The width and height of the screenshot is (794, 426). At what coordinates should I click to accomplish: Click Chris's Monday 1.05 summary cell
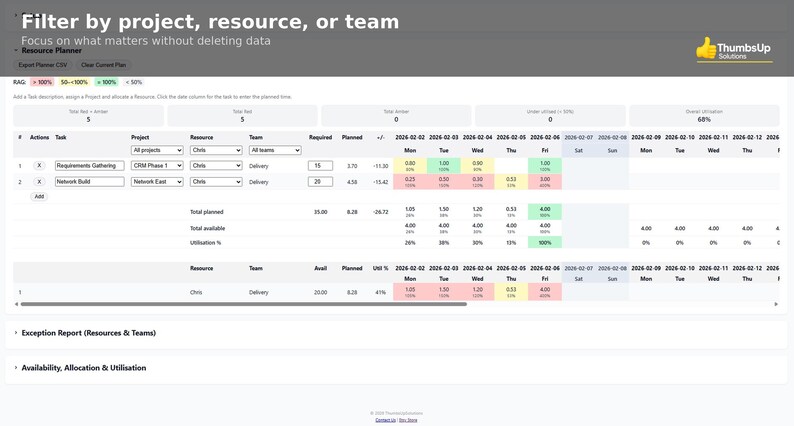tap(410, 292)
